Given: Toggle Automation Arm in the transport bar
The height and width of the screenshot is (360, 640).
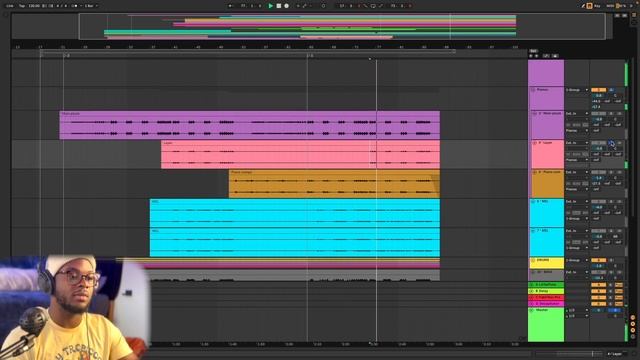Looking at the screenshot, I should (x=304, y=6).
